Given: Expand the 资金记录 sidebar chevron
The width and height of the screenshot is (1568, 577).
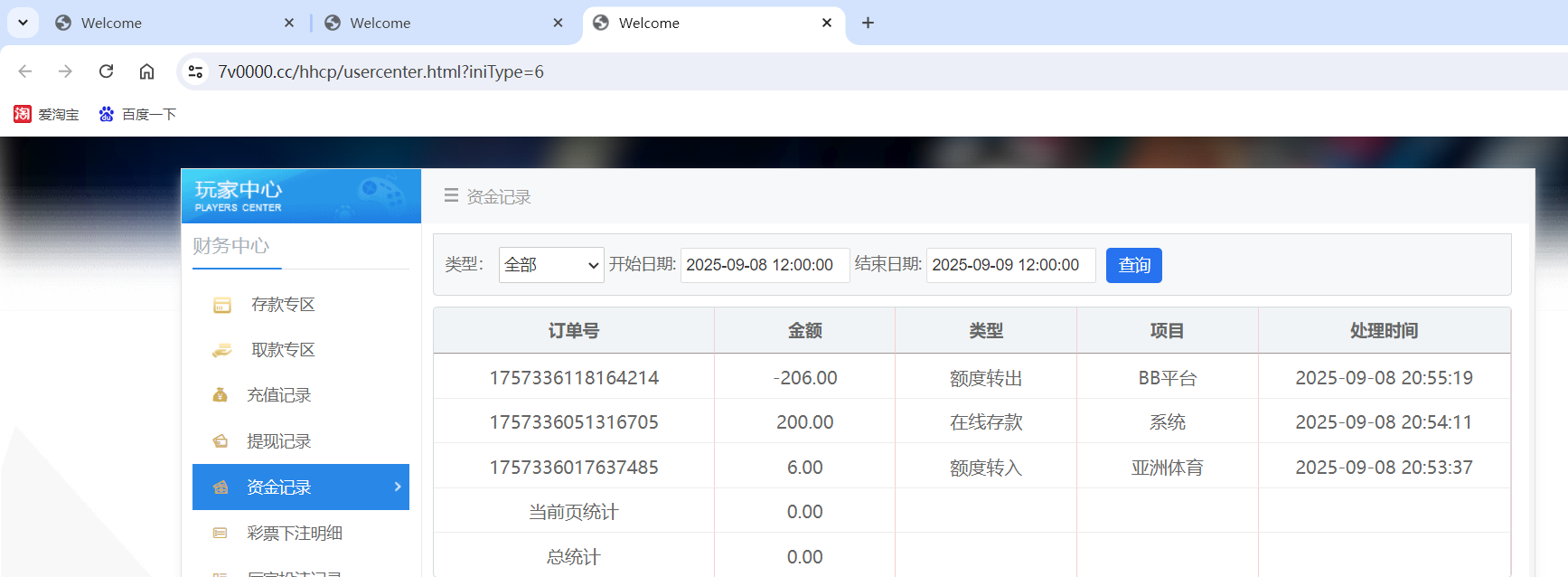Looking at the screenshot, I should coord(398,487).
